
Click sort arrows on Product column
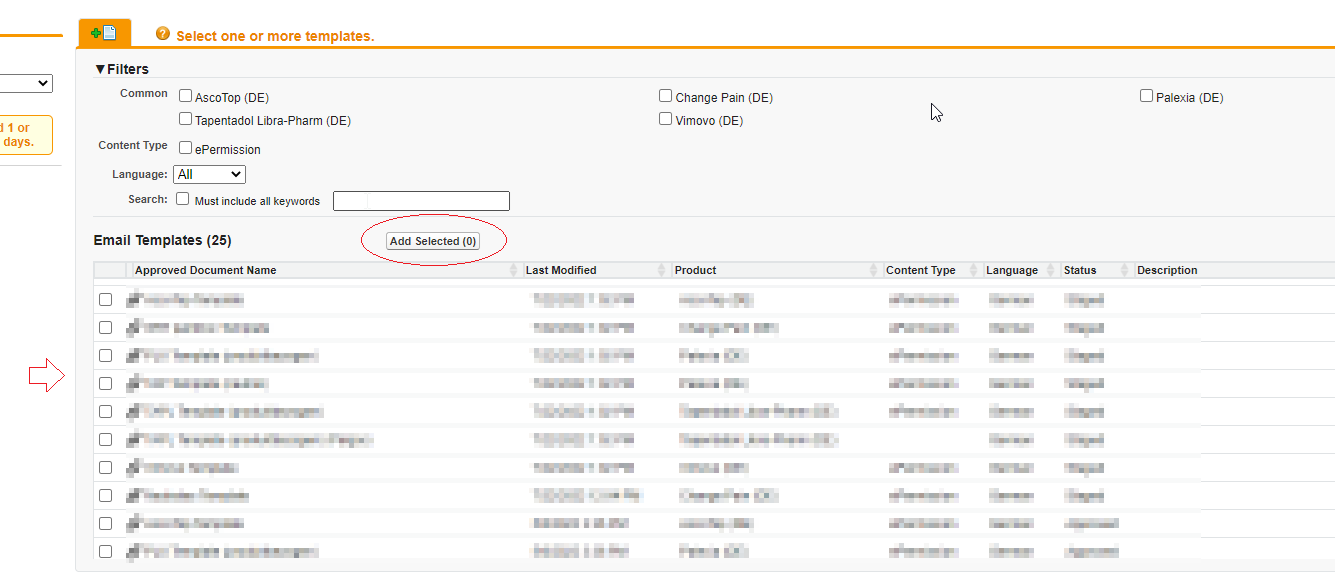click(x=875, y=271)
